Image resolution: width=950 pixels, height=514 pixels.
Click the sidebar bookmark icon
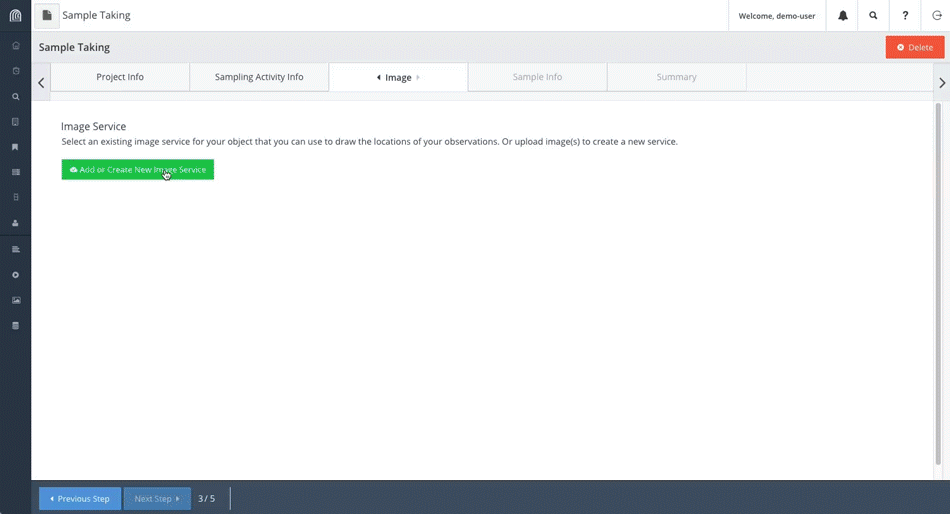point(16,147)
